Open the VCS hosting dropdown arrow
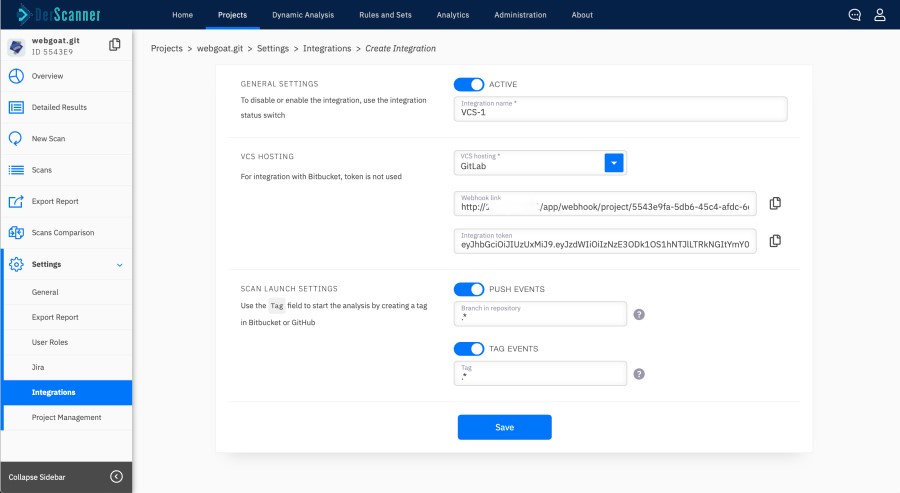 tap(614, 163)
